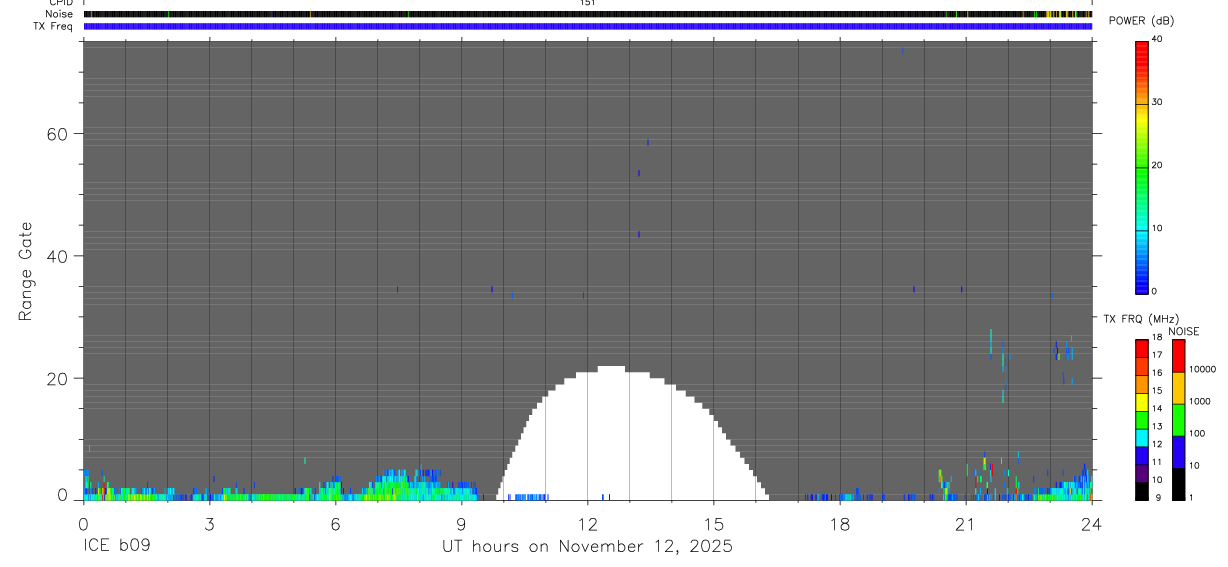Screen dimensions: 1228x567
Task: Click the '100' value on NOISE scale
Action: point(1197,433)
